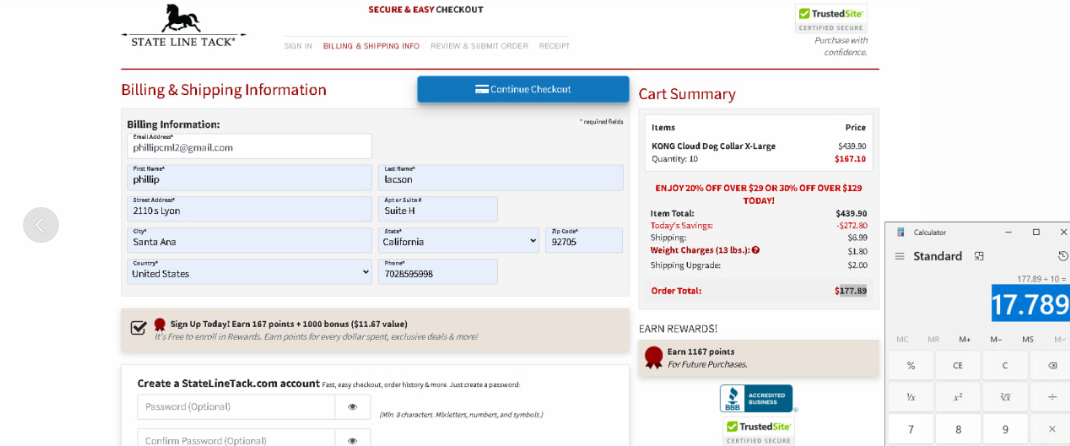Minimize the Calculator window
Image resolution: width=1070 pixels, height=446 pixels.
(x=1009, y=233)
